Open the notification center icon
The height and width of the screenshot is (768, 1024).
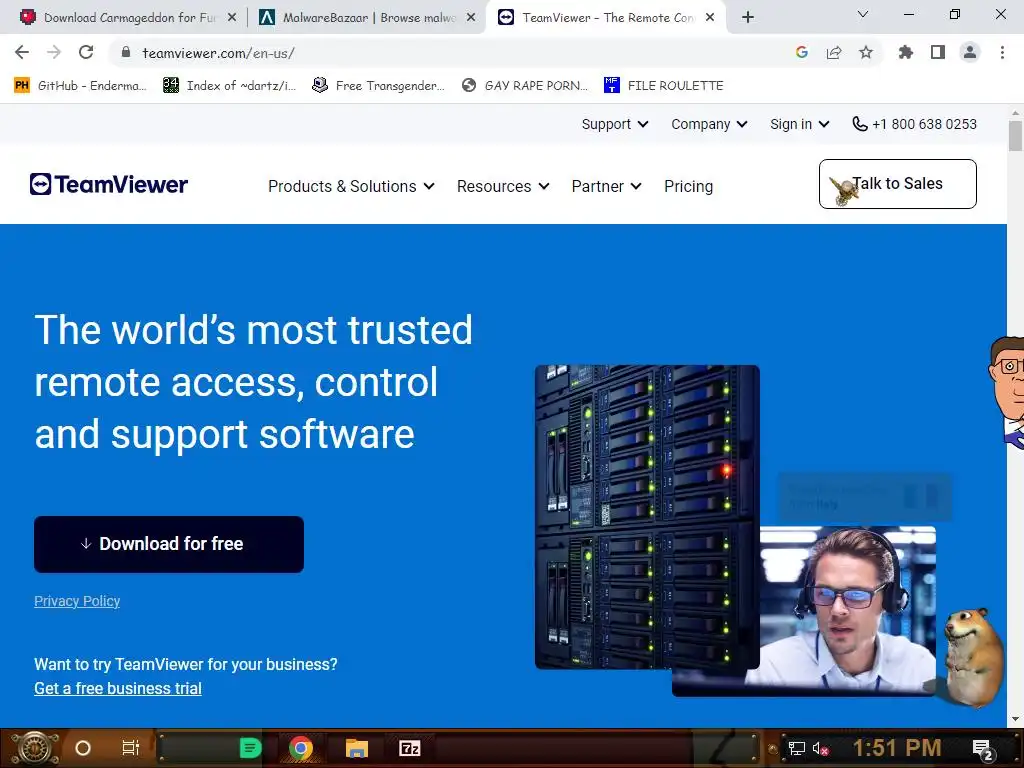[x=983, y=750]
